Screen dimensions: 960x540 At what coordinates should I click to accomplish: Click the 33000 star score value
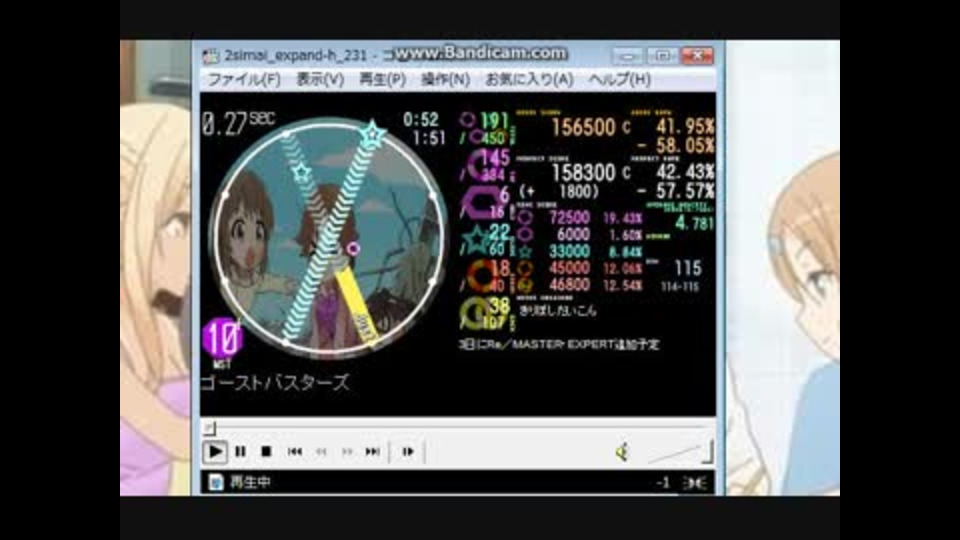[569, 251]
